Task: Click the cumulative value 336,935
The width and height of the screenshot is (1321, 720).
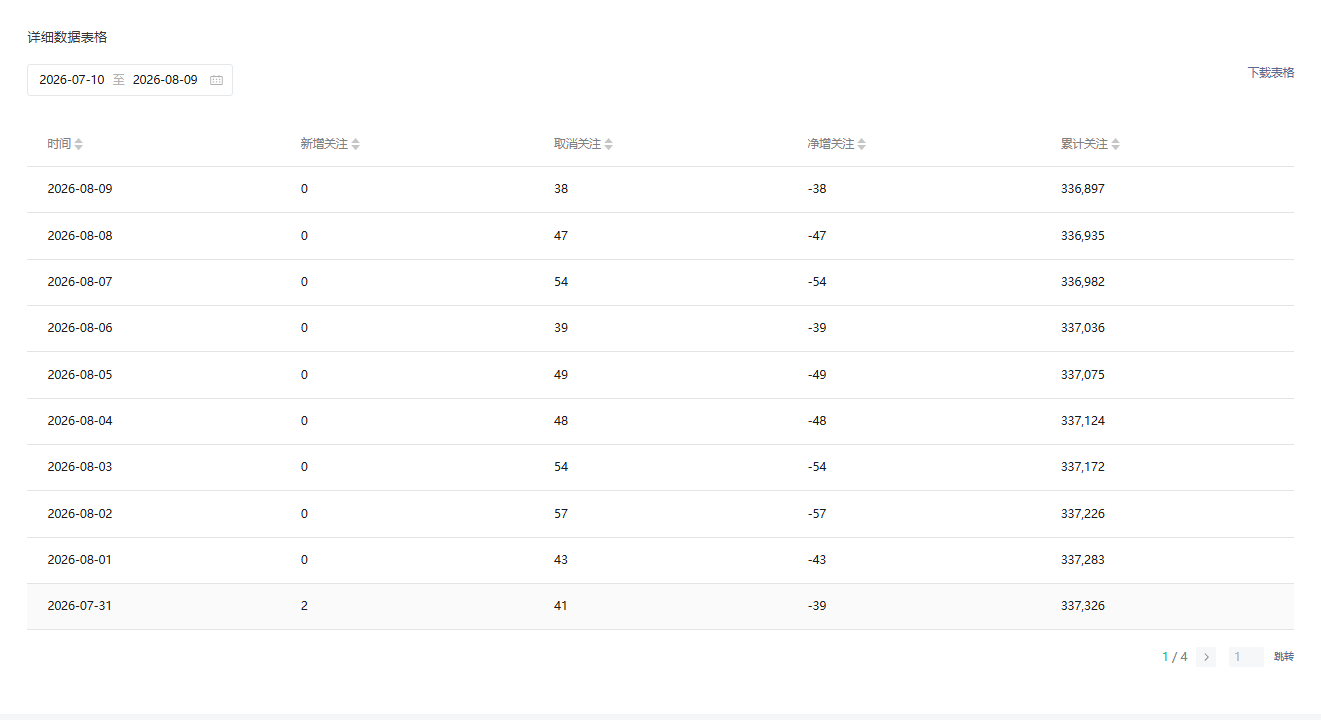Action: click(x=1083, y=236)
